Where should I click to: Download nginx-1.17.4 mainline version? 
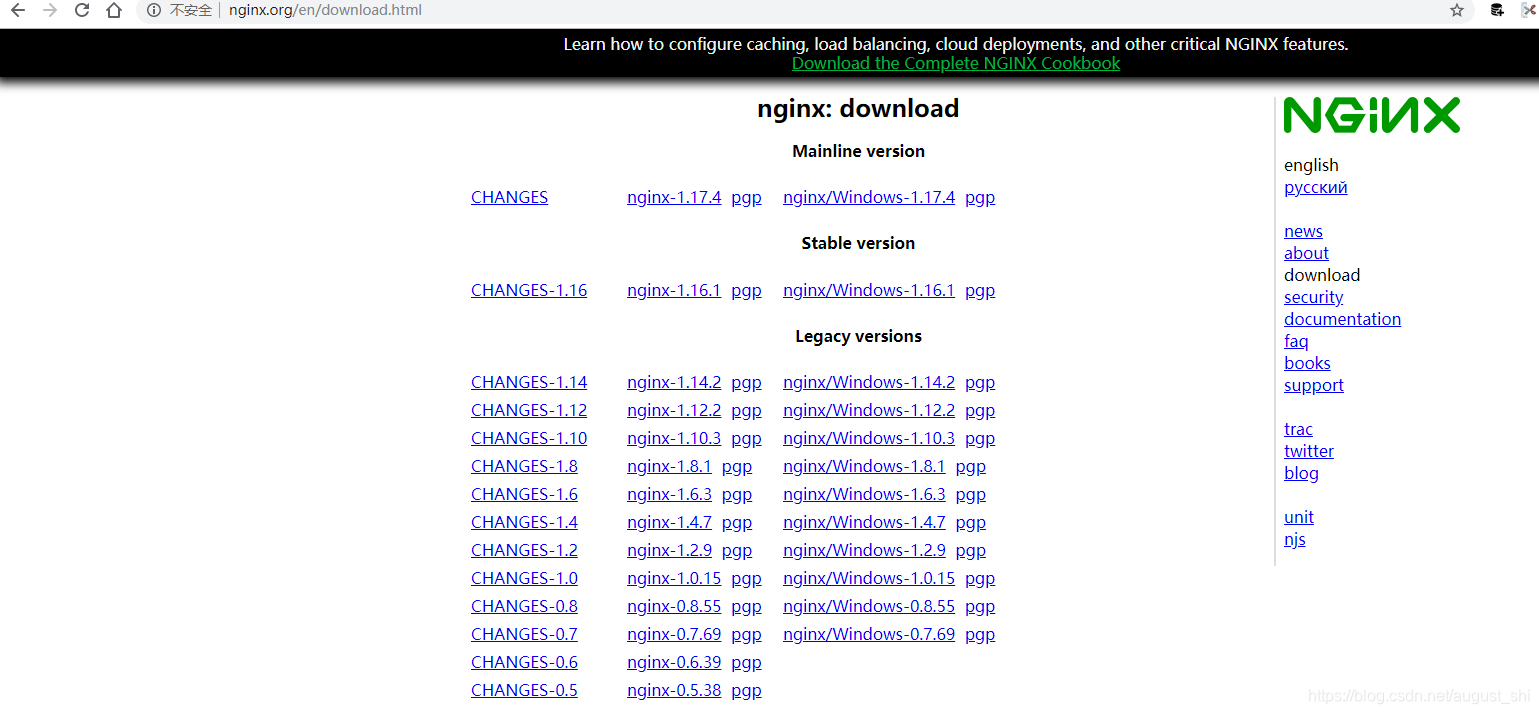pyautogui.click(x=673, y=197)
